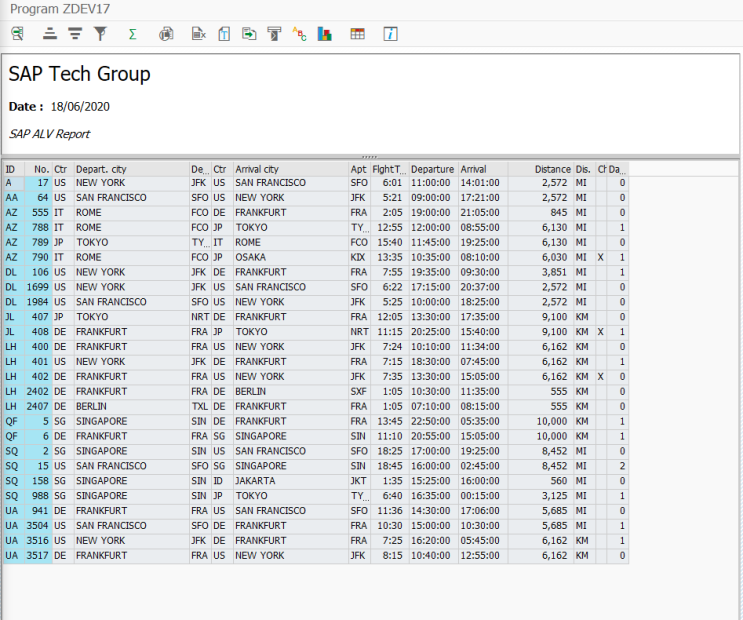
Task: Select flight number 555 cell
Action: [38, 213]
